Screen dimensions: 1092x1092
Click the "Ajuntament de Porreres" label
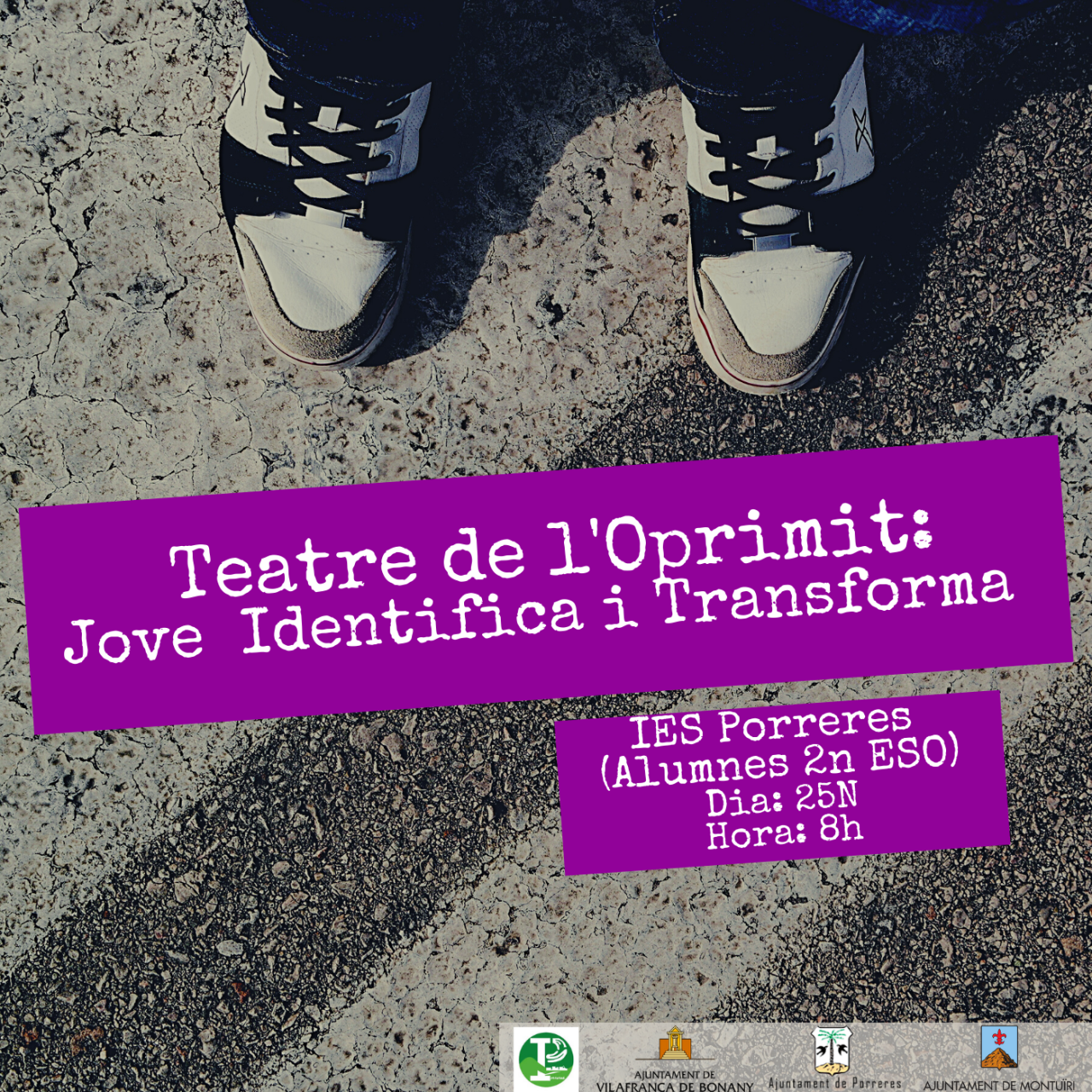click(x=834, y=1083)
